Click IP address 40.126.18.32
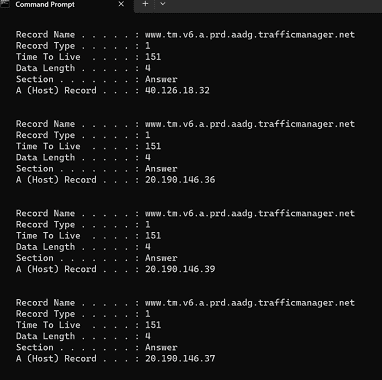 (x=177, y=90)
